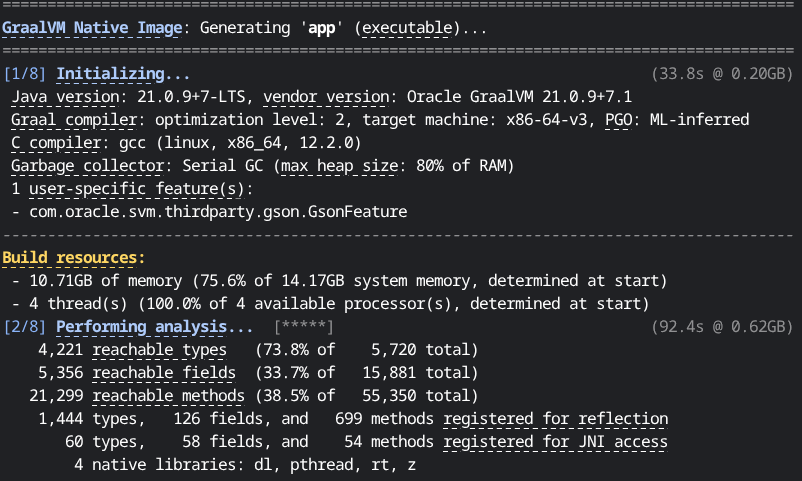Click the '15,881 total' fields figure
The image size is (802, 481).
[416, 373]
